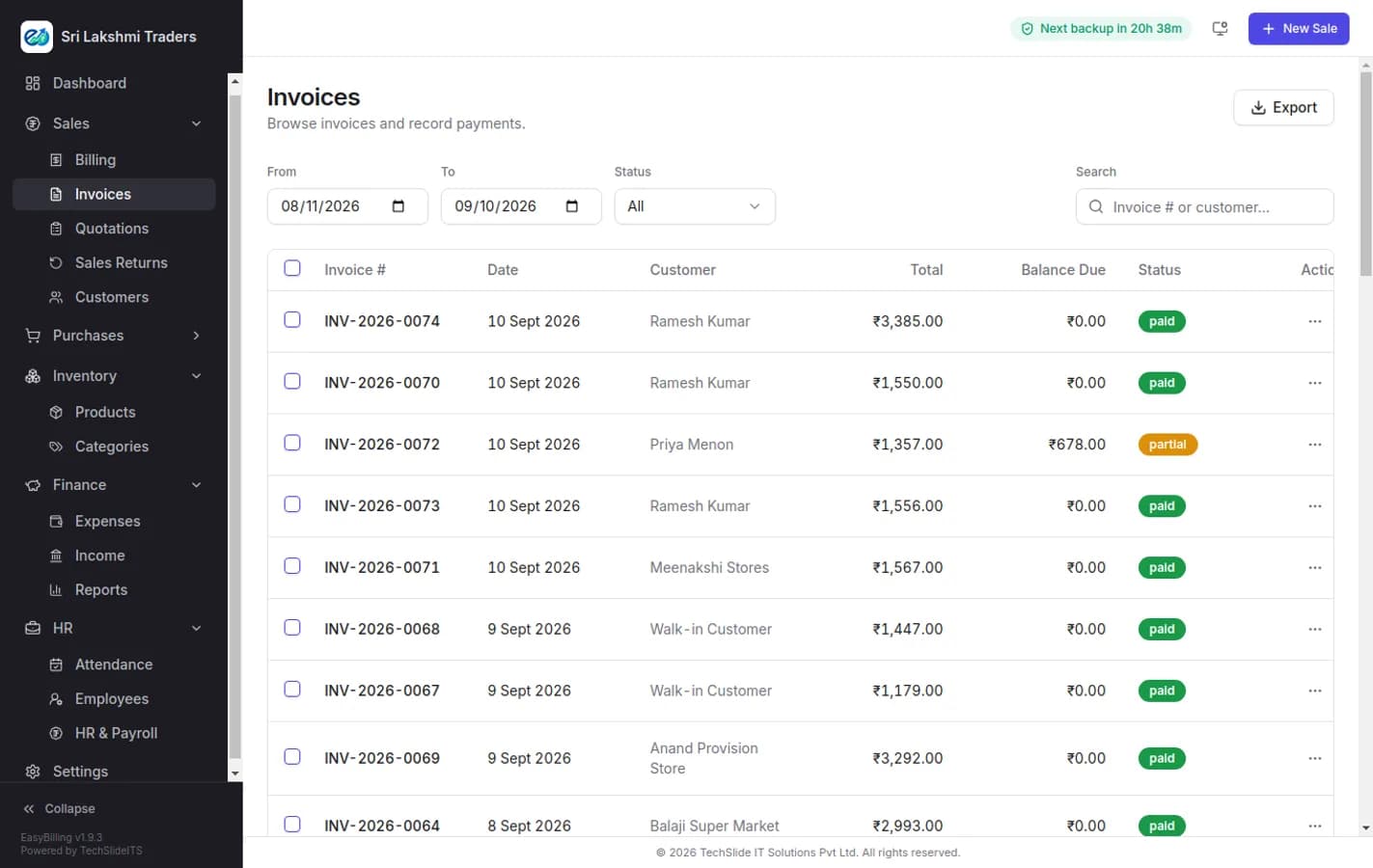The width and height of the screenshot is (1373, 868).
Task: Open actions menu for INV-2026-0070
Action: coord(1314,383)
